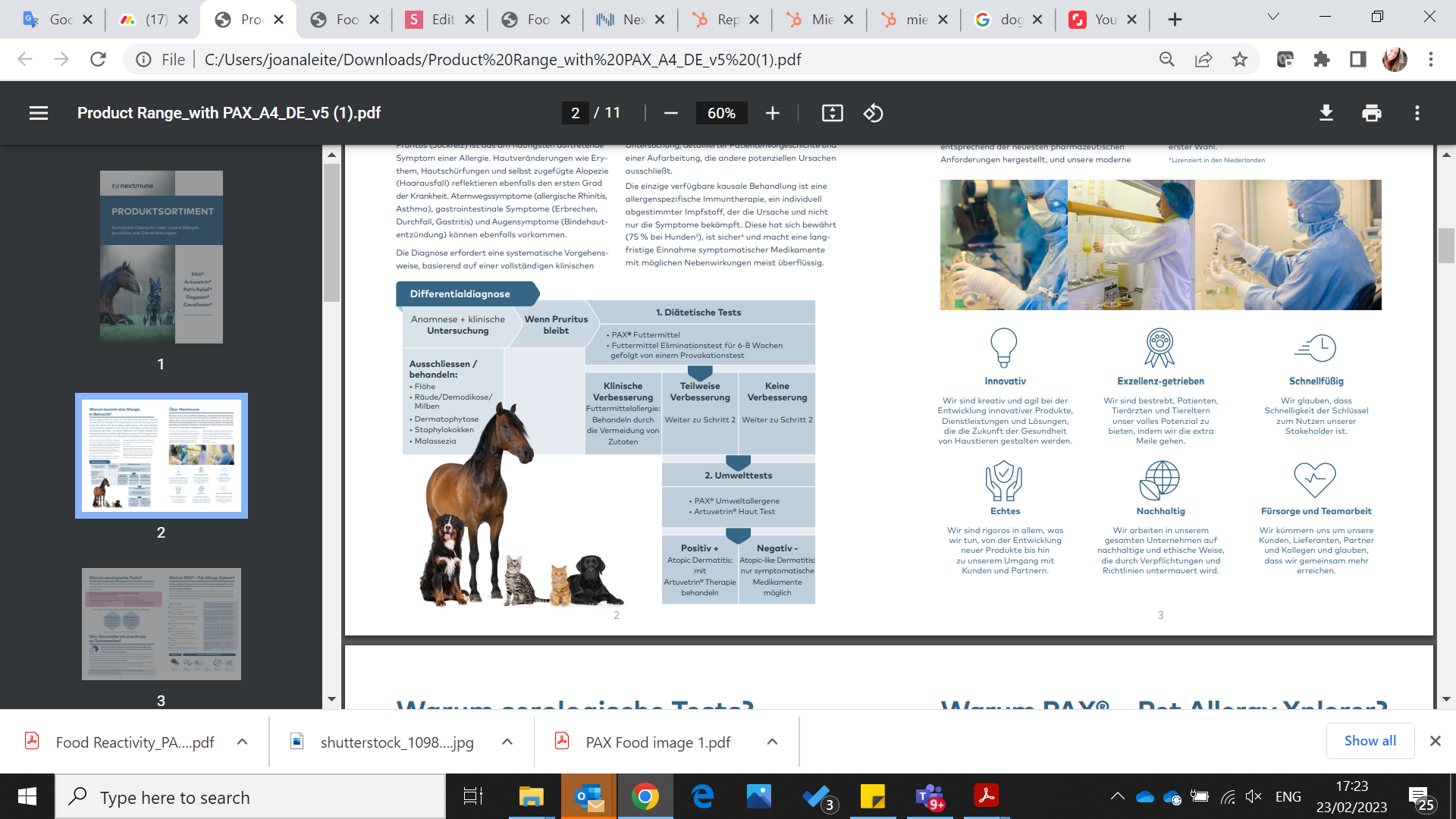Click the fit to page icon

click(832, 113)
